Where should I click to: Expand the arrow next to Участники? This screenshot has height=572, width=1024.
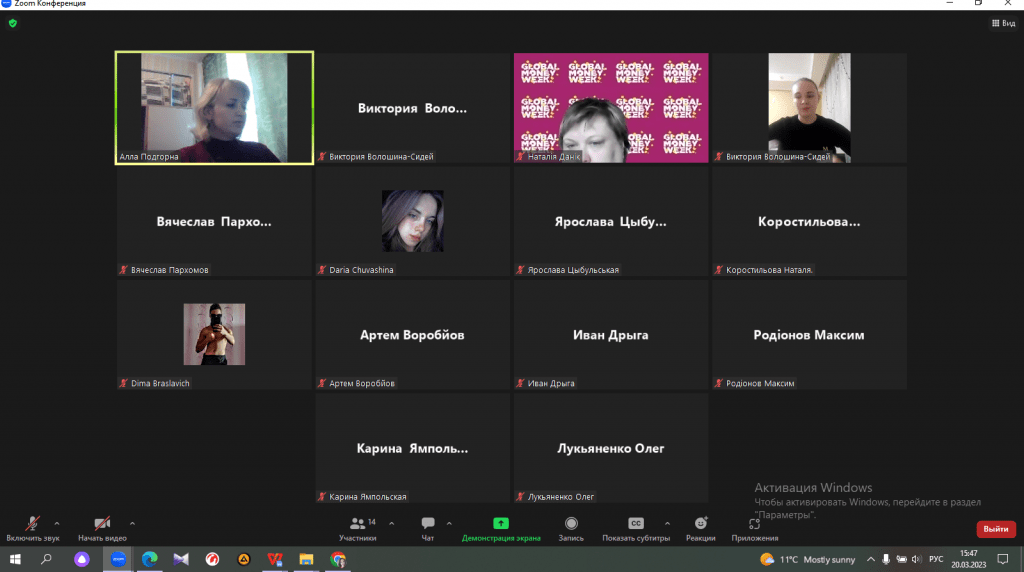point(391,522)
